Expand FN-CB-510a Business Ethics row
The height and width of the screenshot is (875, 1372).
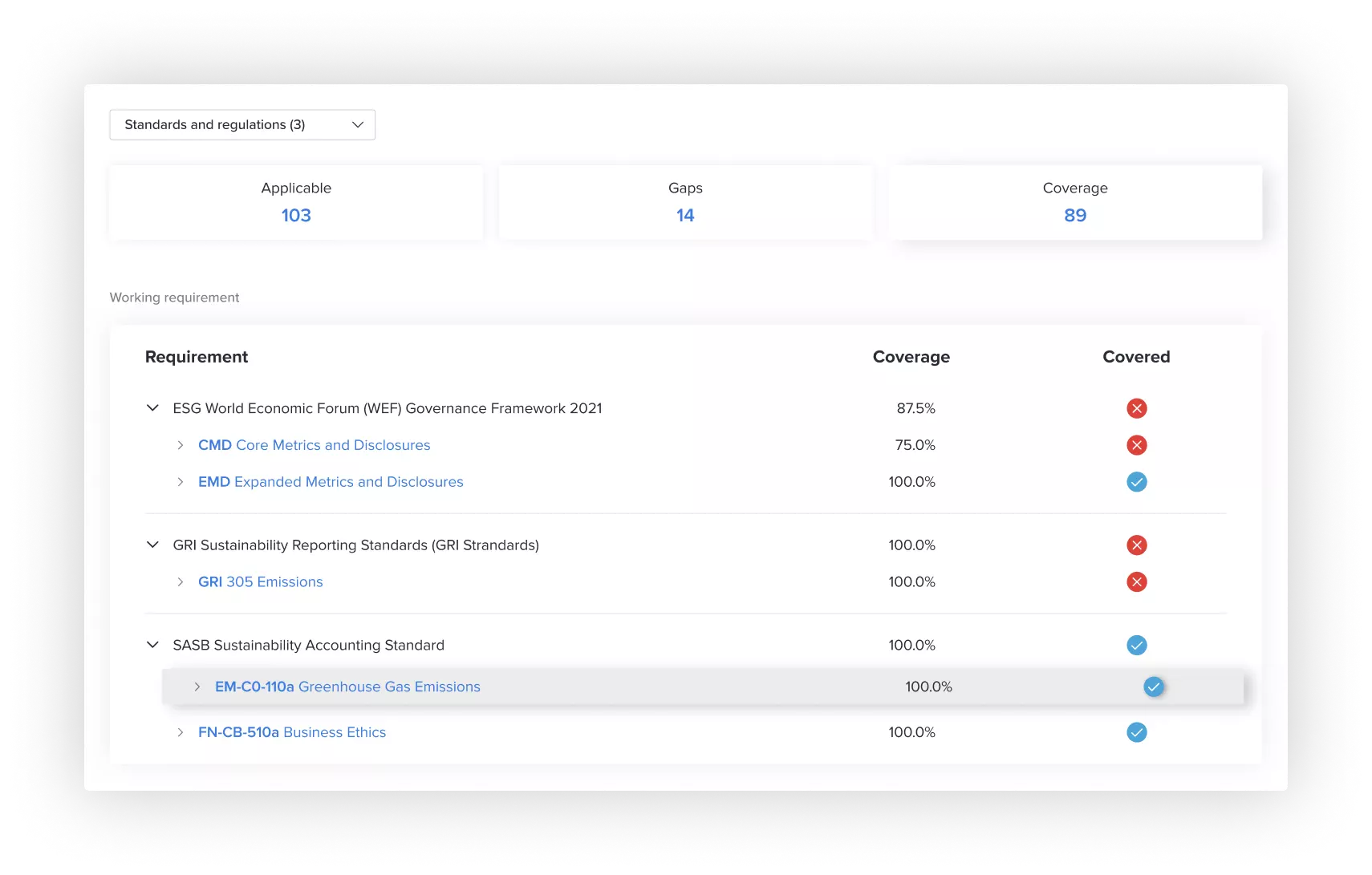181,732
